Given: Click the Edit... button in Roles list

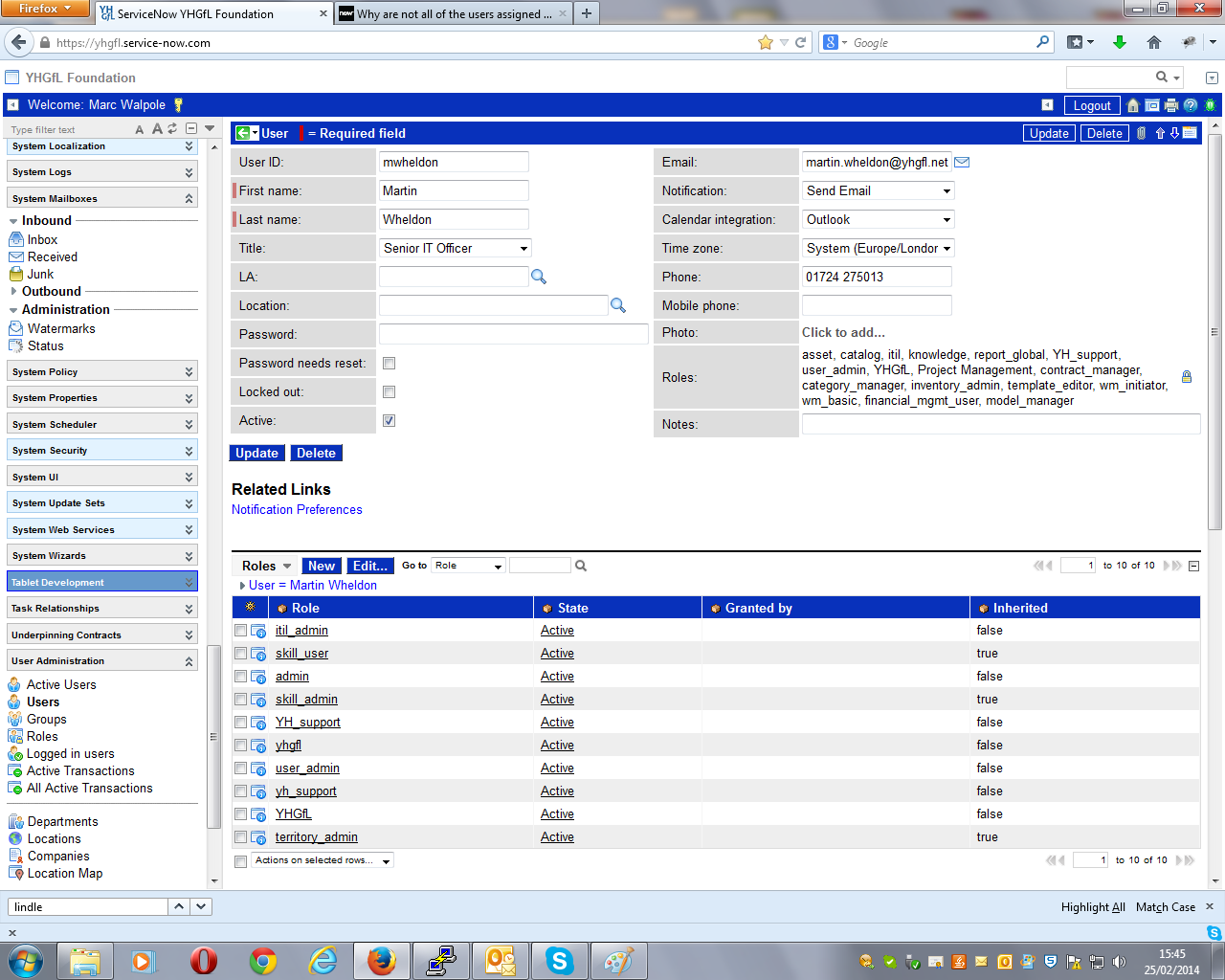Looking at the screenshot, I should tap(369, 566).
